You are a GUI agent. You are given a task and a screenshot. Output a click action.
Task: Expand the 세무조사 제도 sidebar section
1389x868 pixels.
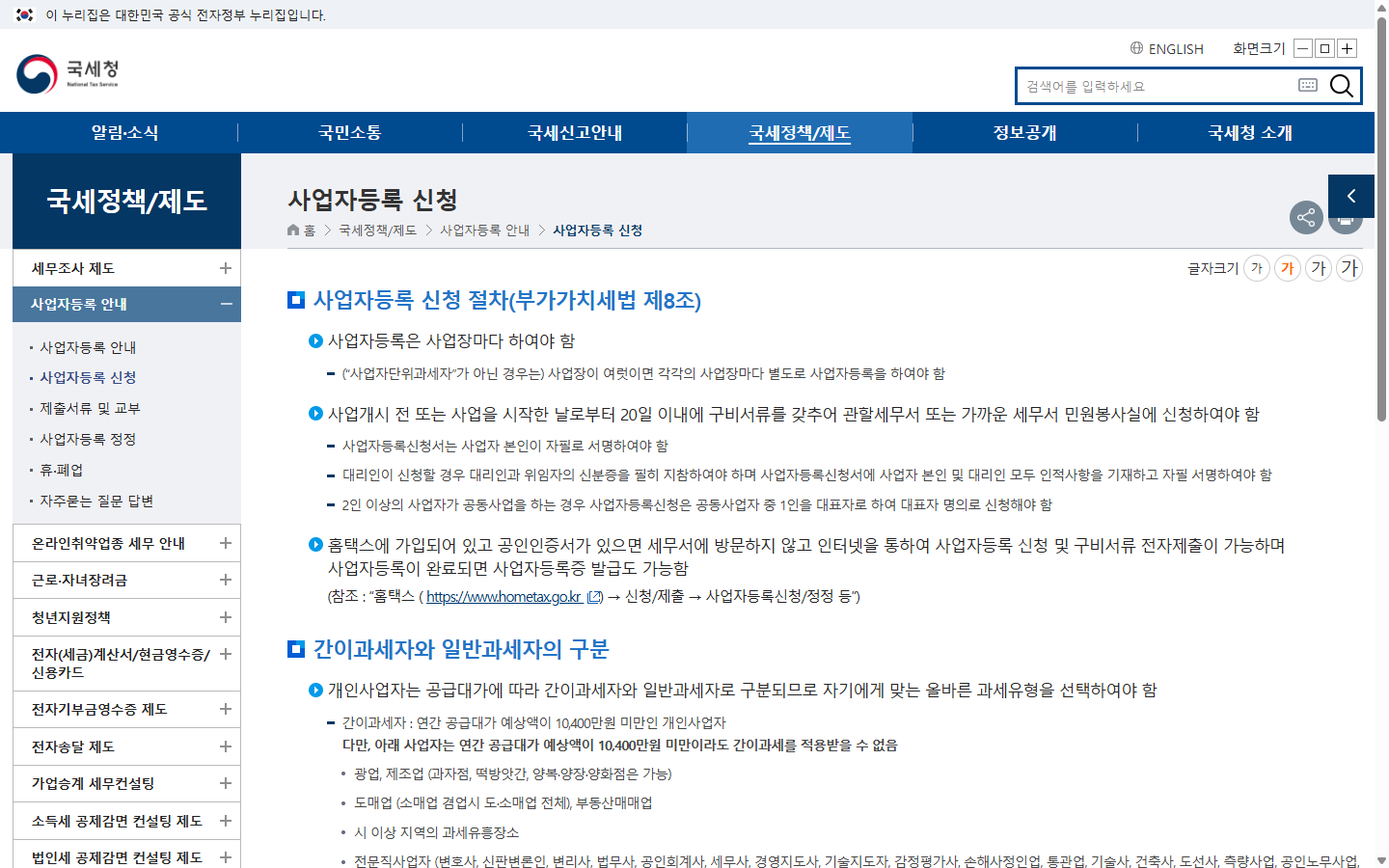(x=225, y=268)
